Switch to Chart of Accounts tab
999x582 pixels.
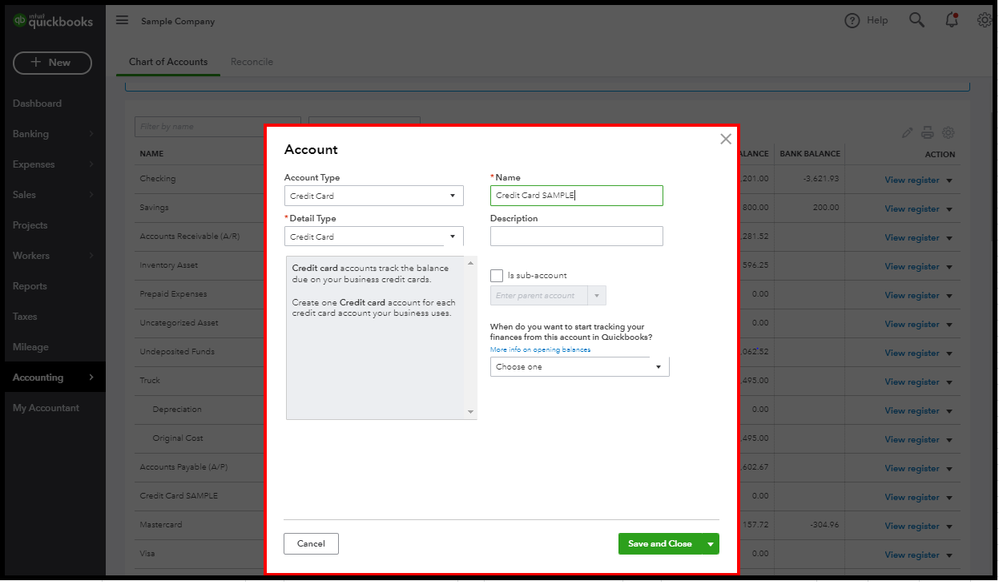(x=168, y=62)
